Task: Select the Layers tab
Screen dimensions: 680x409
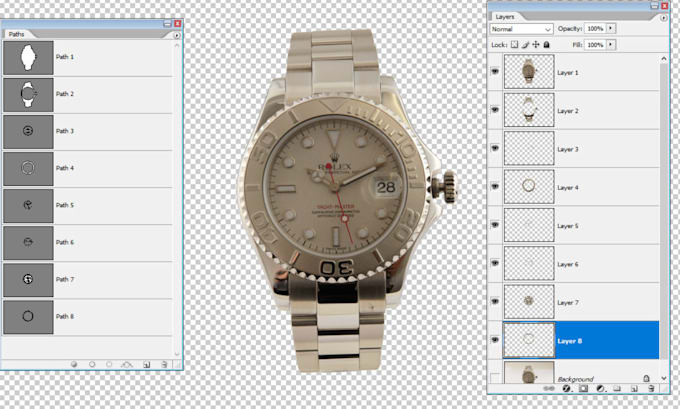Action: (505, 16)
